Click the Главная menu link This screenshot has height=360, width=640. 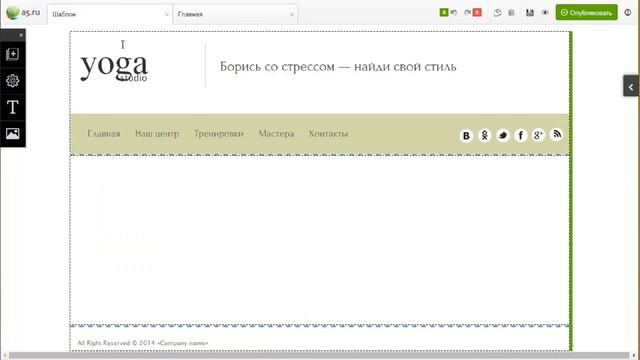click(x=104, y=133)
